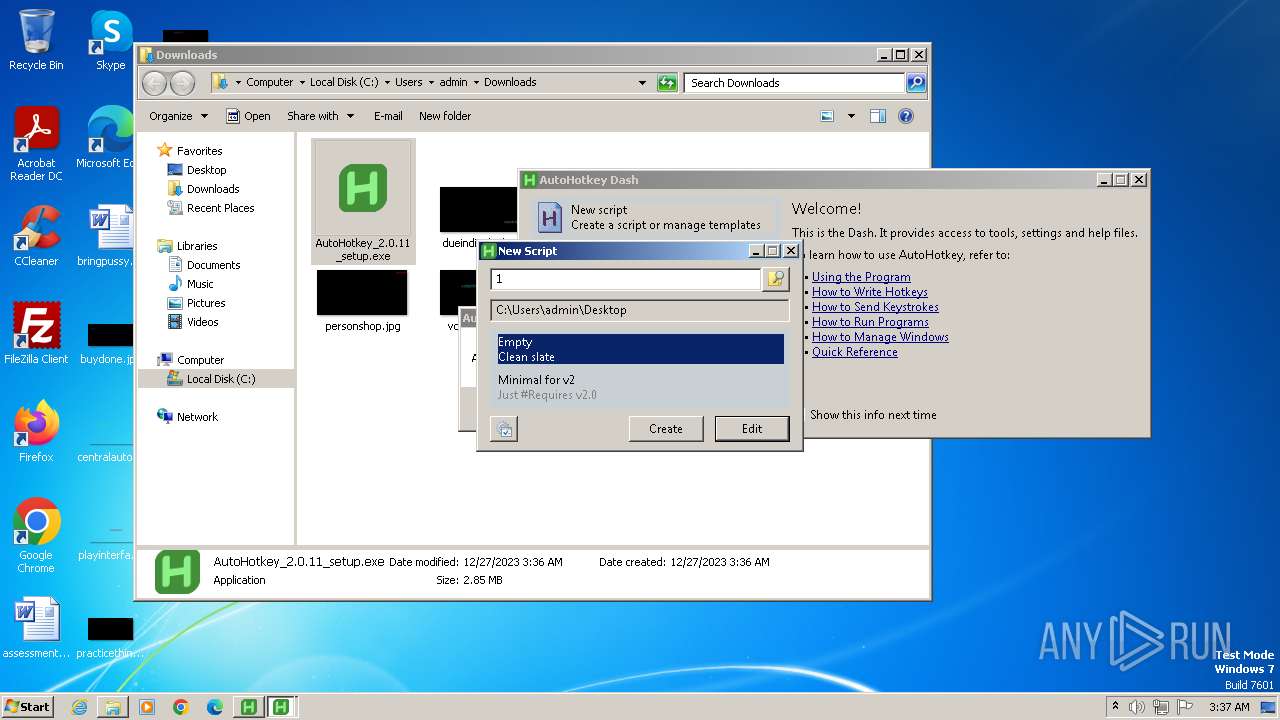Expand breadcrumb arrow after Local Disk (C:)

(x=387, y=83)
